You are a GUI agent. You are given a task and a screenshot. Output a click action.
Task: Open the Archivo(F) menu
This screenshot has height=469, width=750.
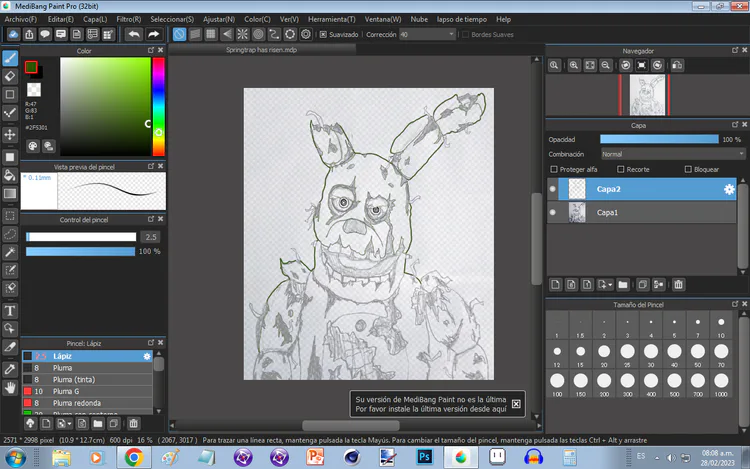tap(21, 19)
